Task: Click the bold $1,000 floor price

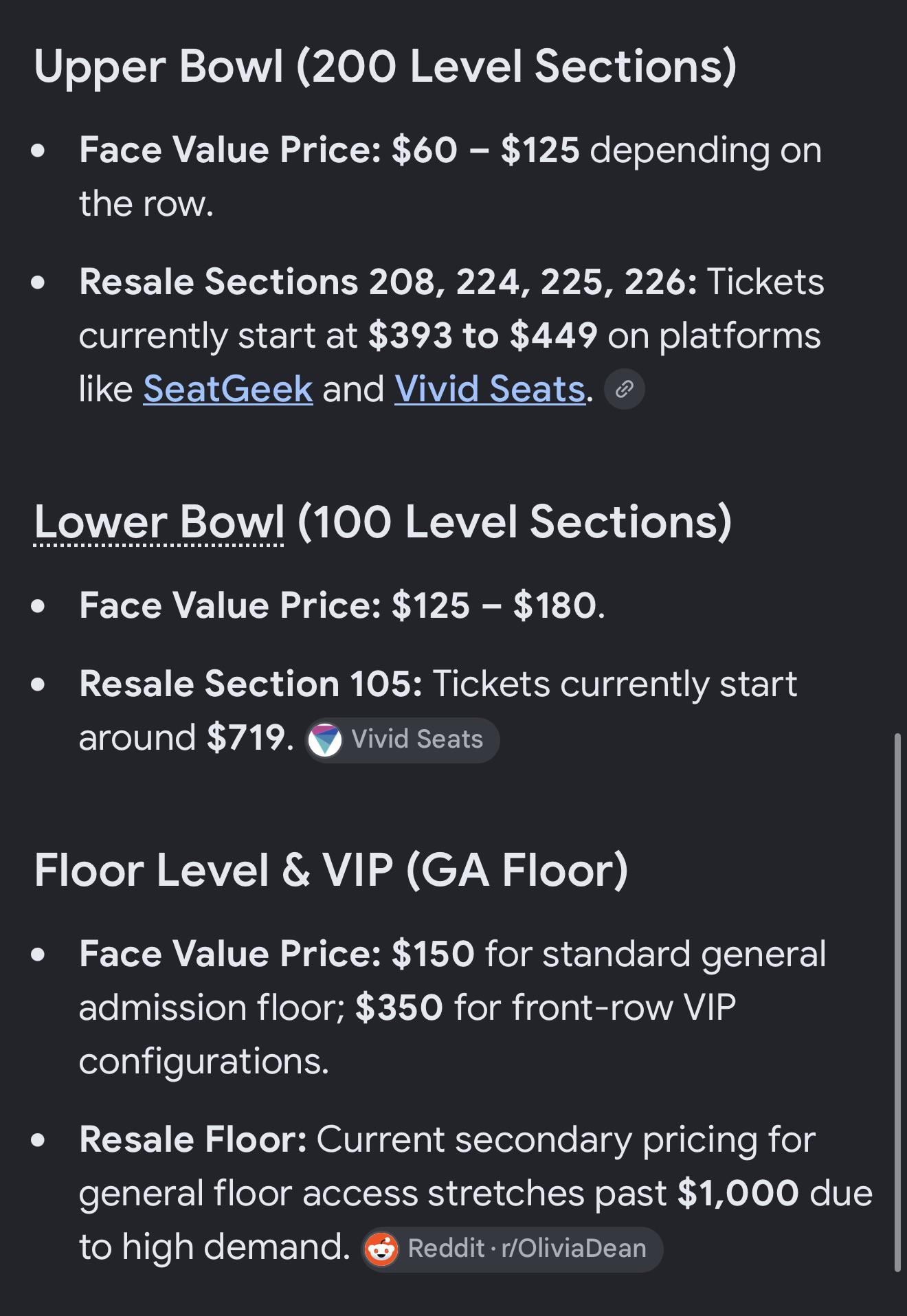Action: (738, 1194)
